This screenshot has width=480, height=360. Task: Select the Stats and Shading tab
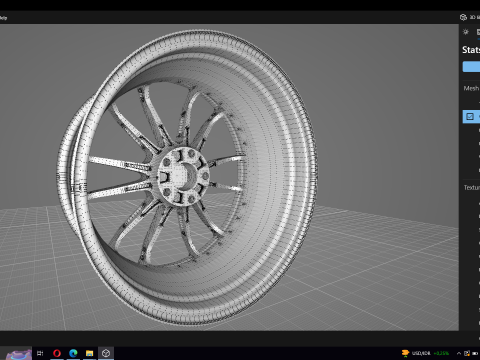click(478, 32)
